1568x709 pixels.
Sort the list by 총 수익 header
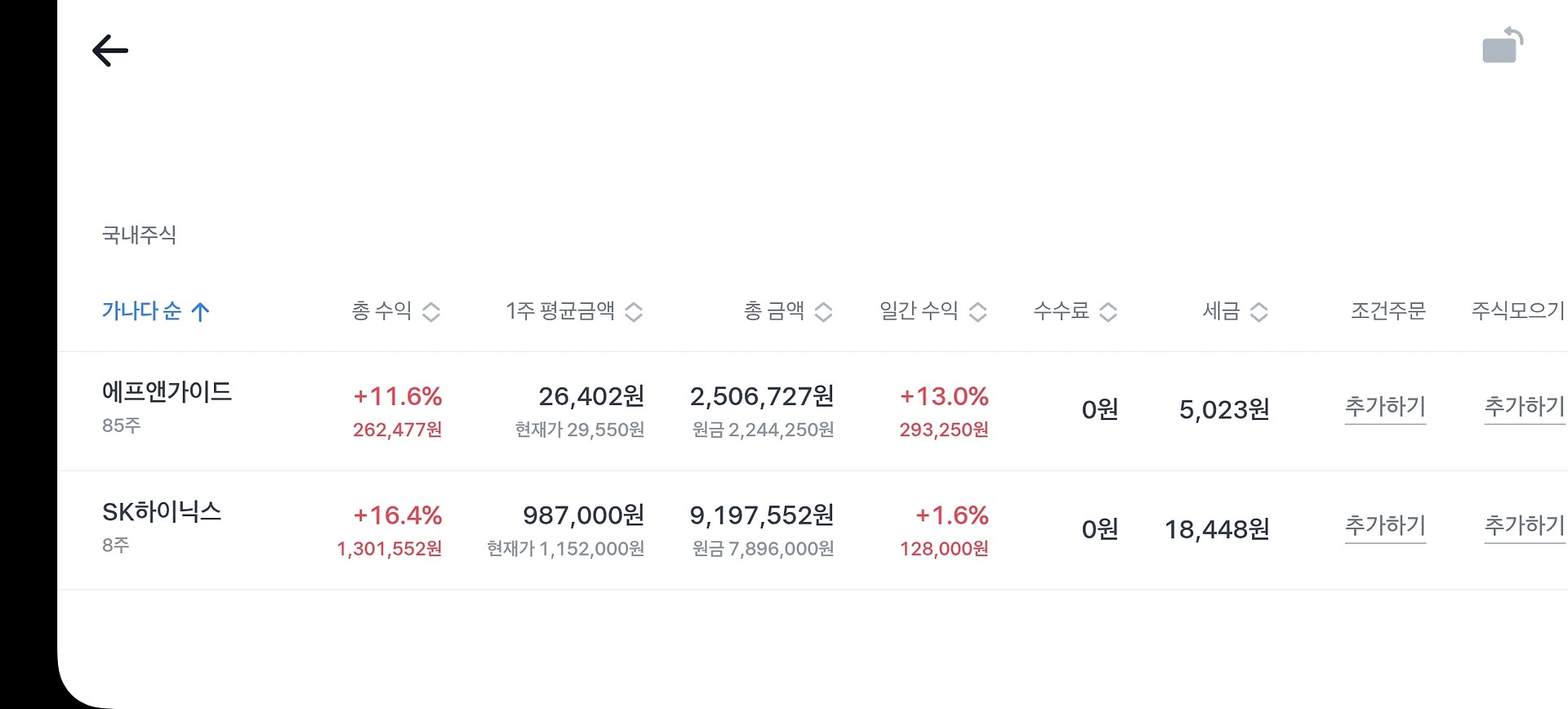click(x=381, y=311)
